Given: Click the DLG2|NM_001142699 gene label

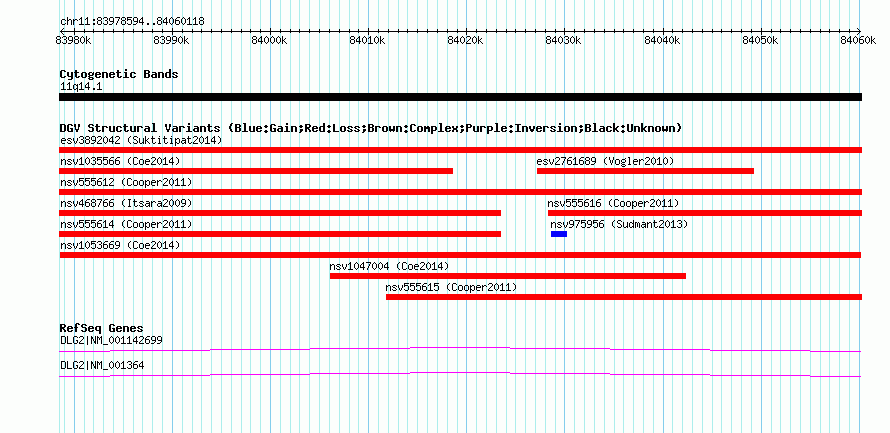Looking at the screenshot, I should click(x=111, y=340).
